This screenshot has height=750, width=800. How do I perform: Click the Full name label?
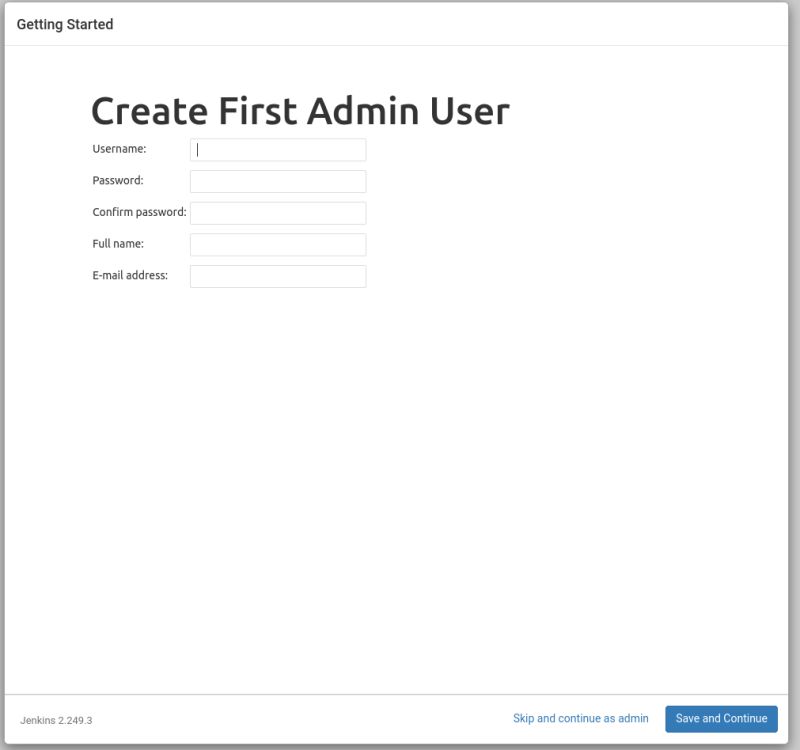117,245
